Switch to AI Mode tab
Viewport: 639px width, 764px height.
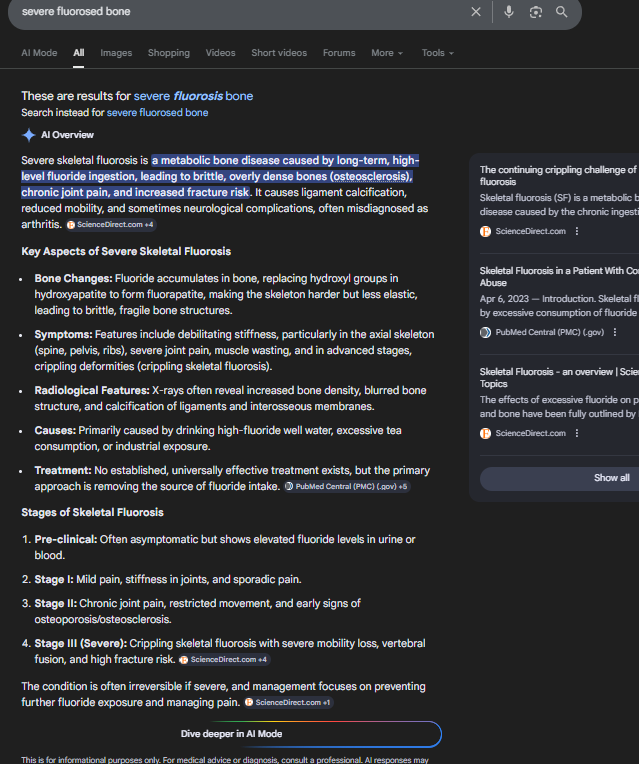[x=39, y=53]
